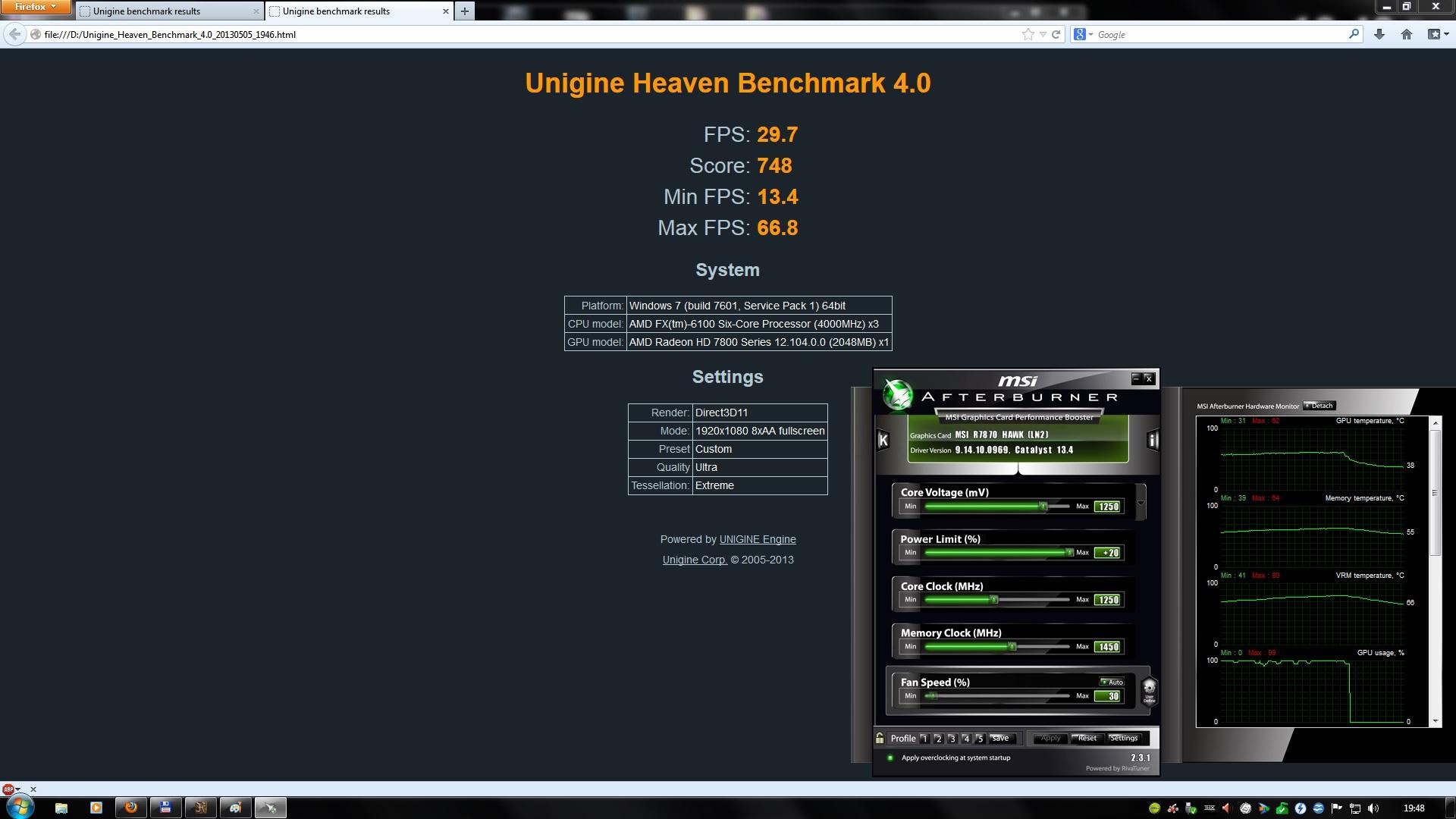This screenshot has height=819, width=1456.
Task: Open the UNIGINE Engine link
Action: 758,539
